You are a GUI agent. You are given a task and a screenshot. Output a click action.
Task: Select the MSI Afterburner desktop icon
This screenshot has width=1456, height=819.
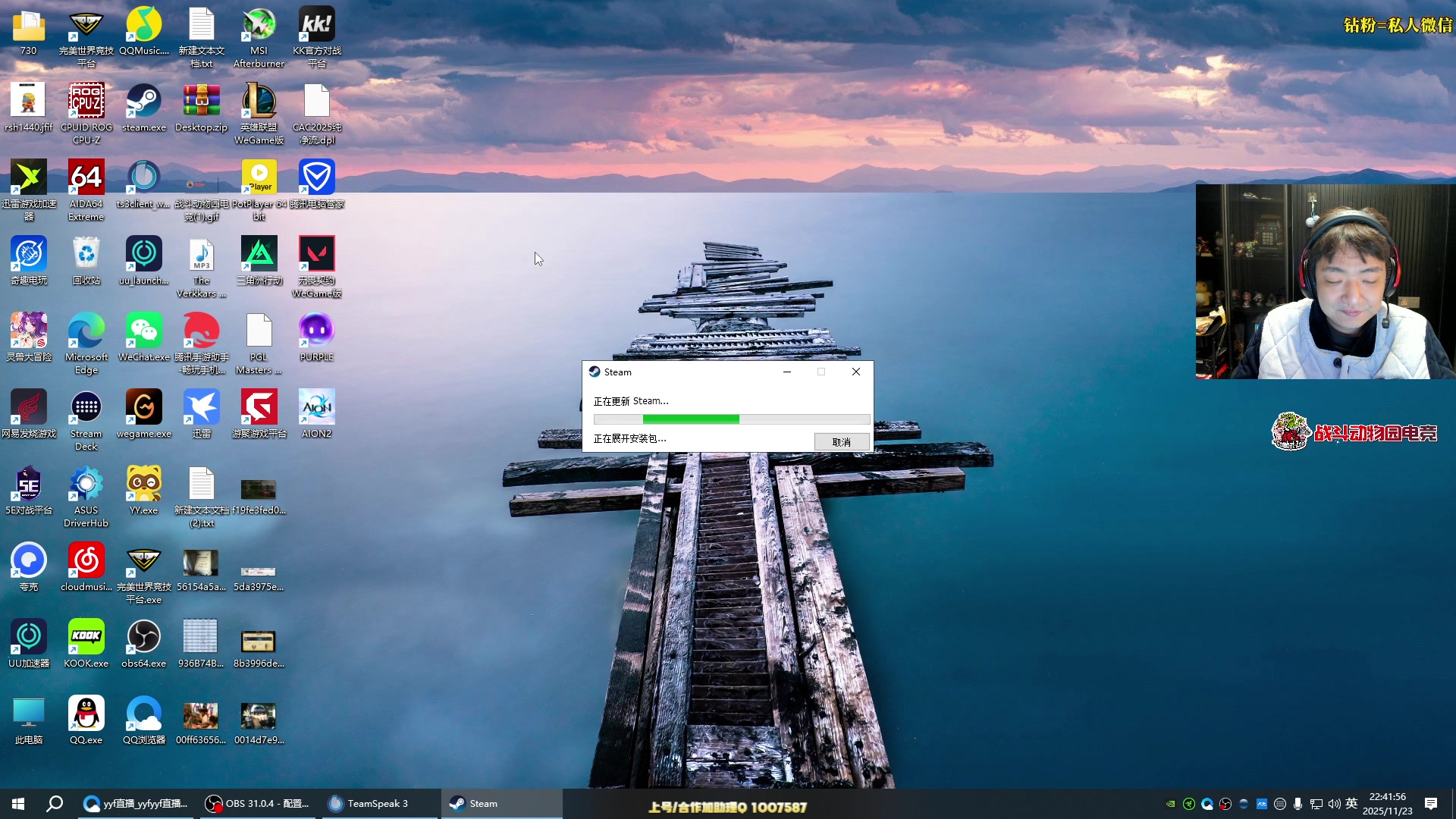[259, 26]
